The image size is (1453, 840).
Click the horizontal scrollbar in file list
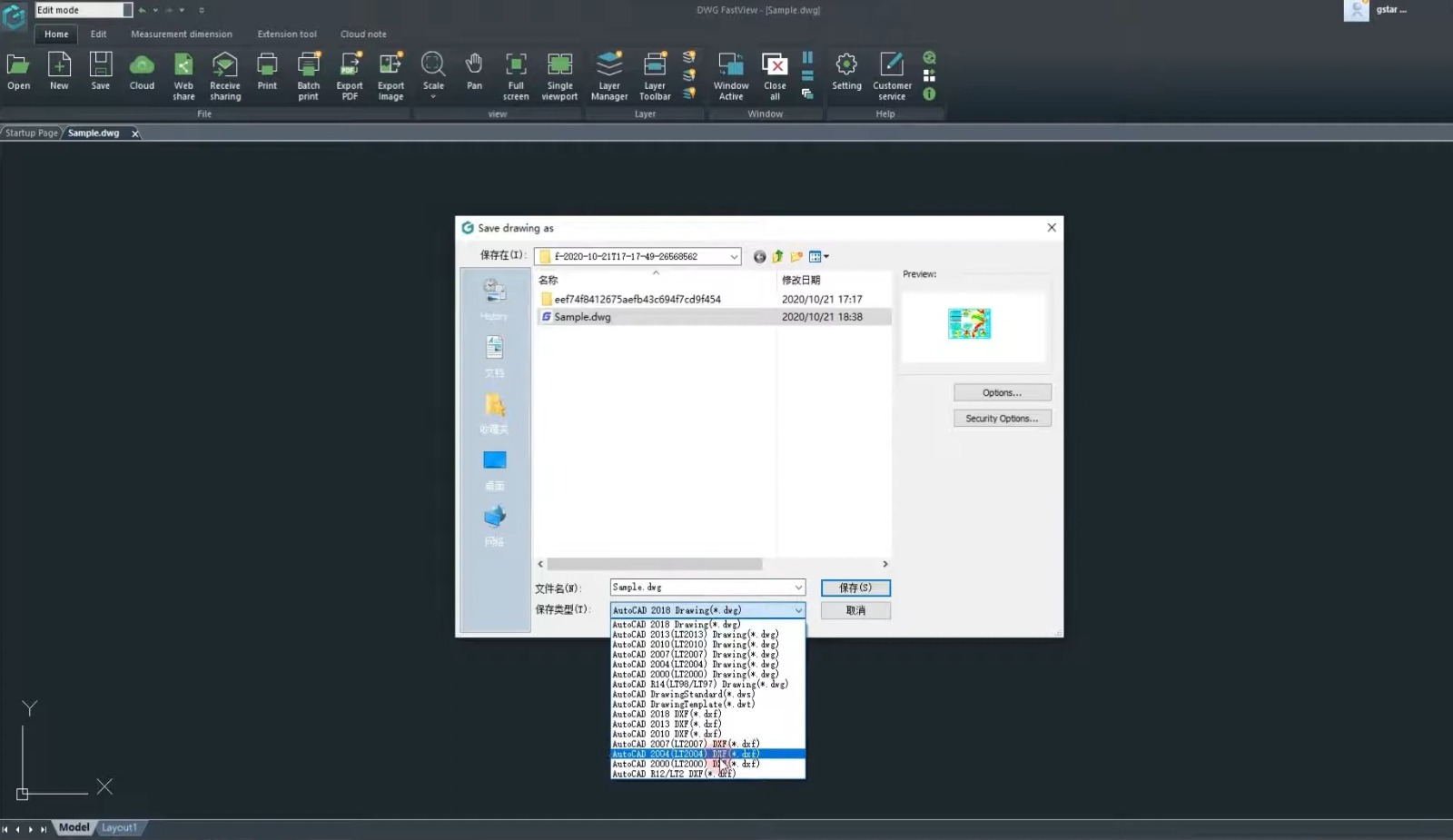point(654,564)
